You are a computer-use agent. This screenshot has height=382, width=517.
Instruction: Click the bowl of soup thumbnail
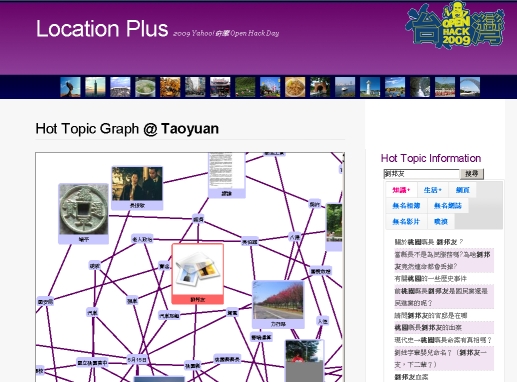[x=145, y=87]
